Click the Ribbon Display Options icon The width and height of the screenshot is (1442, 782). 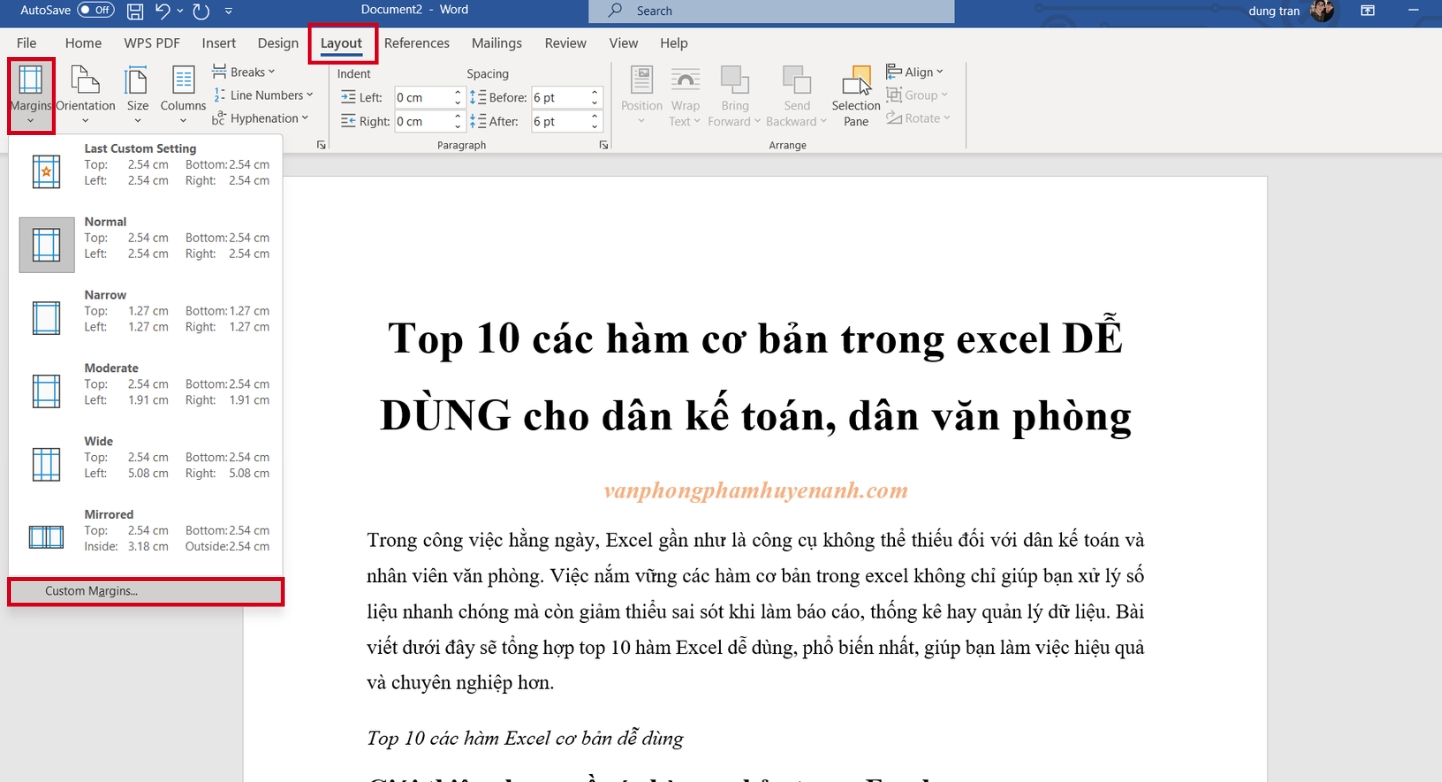[1368, 11]
